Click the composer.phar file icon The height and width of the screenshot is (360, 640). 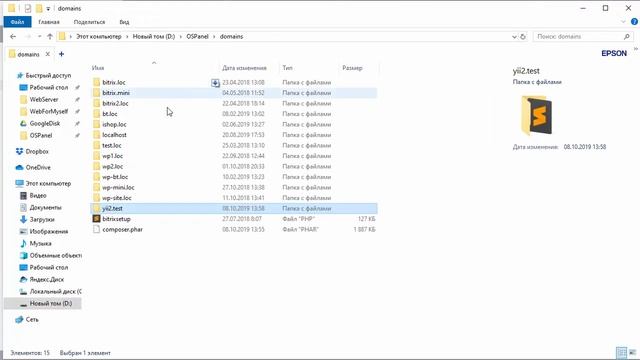point(96,229)
